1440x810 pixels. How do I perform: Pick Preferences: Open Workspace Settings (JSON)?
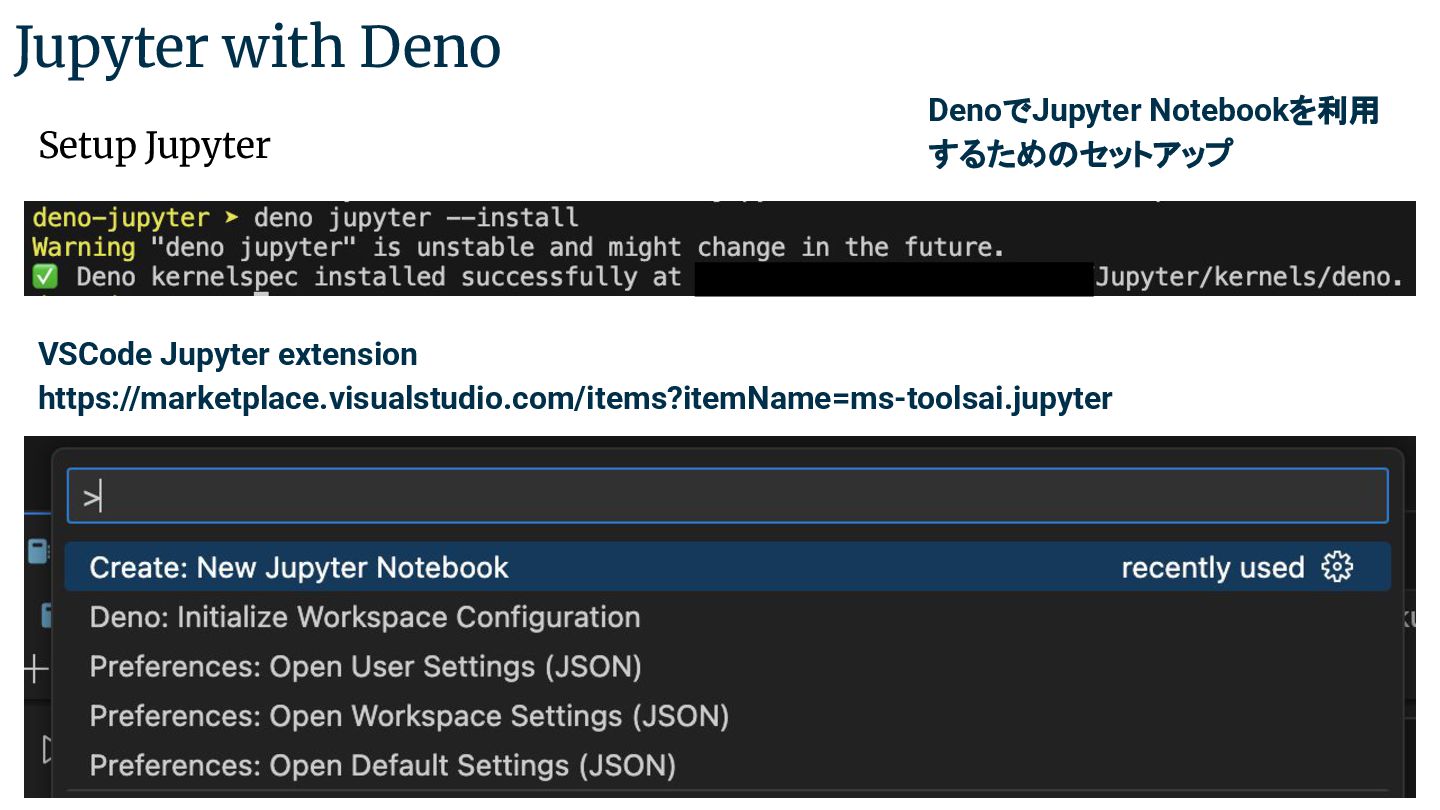click(x=409, y=716)
